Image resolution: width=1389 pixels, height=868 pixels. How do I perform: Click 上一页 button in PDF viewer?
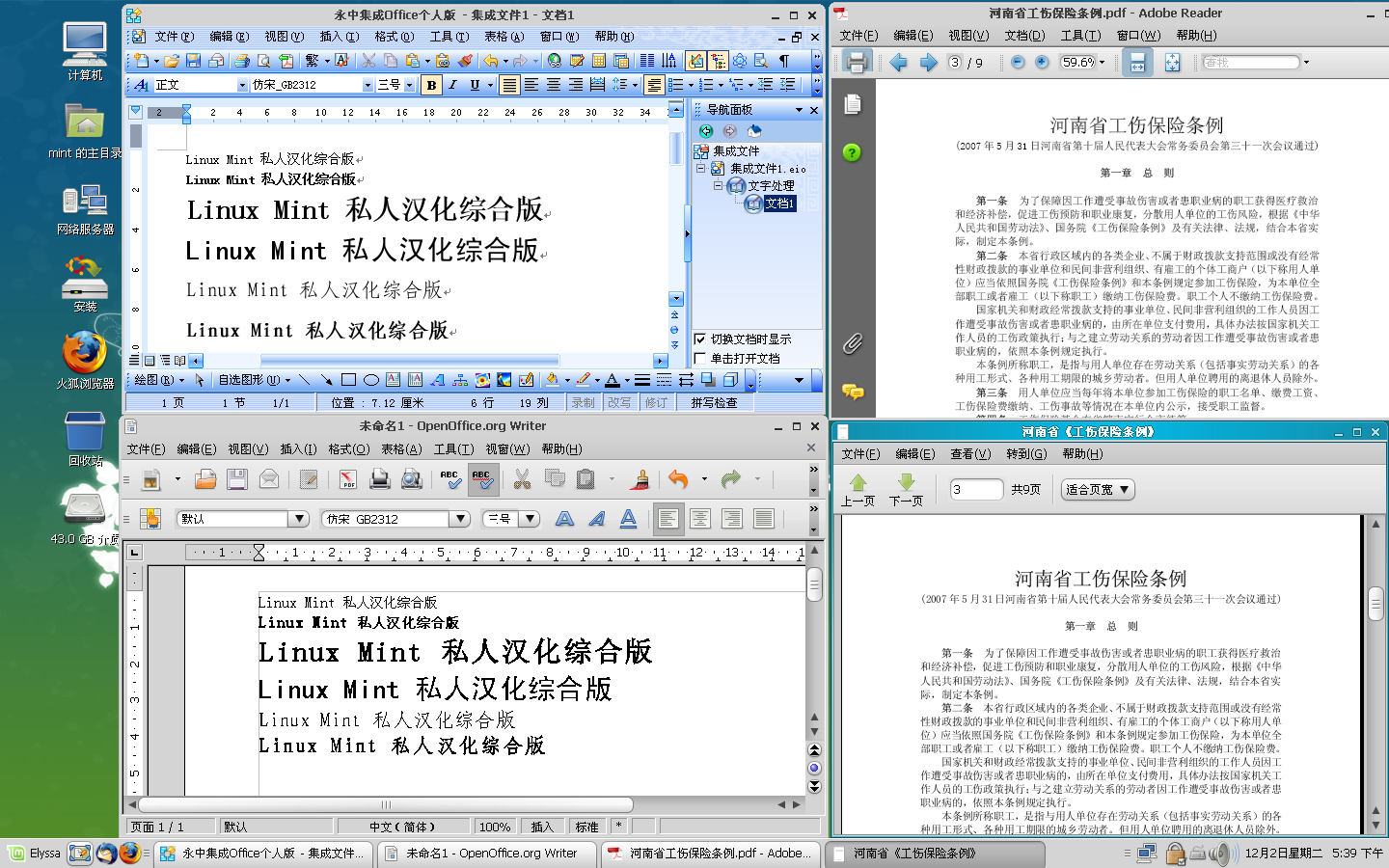click(x=858, y=490)
